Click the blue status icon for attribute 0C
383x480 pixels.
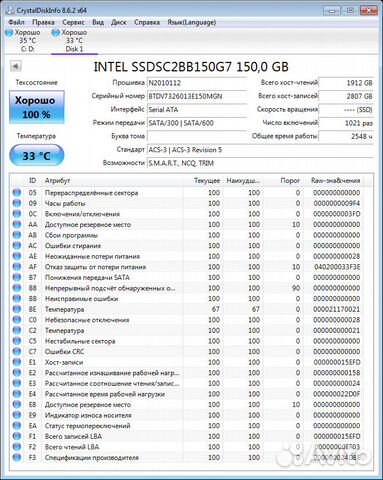[x=17, y=214]
